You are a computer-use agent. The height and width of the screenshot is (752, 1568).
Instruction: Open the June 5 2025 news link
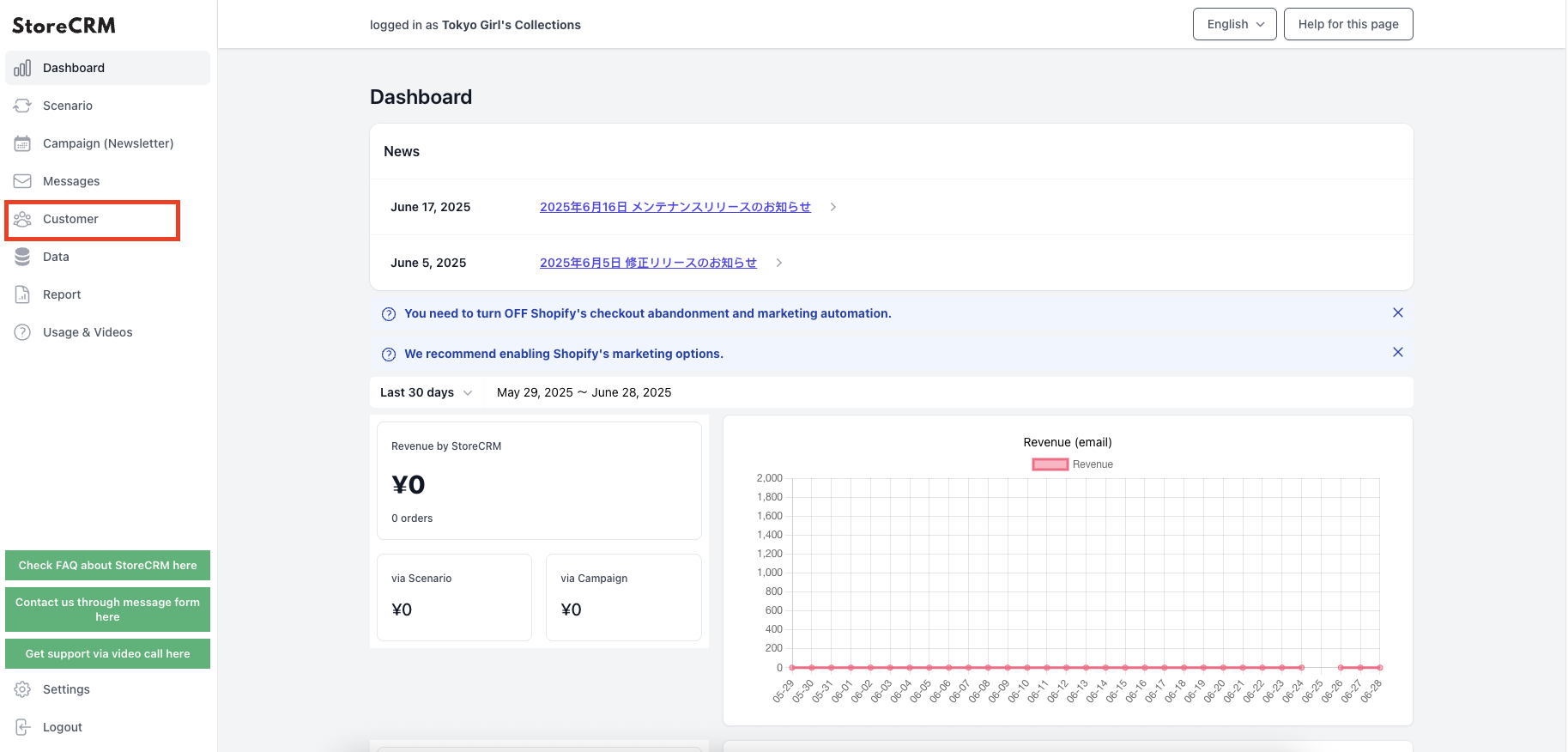click(648, 263)
